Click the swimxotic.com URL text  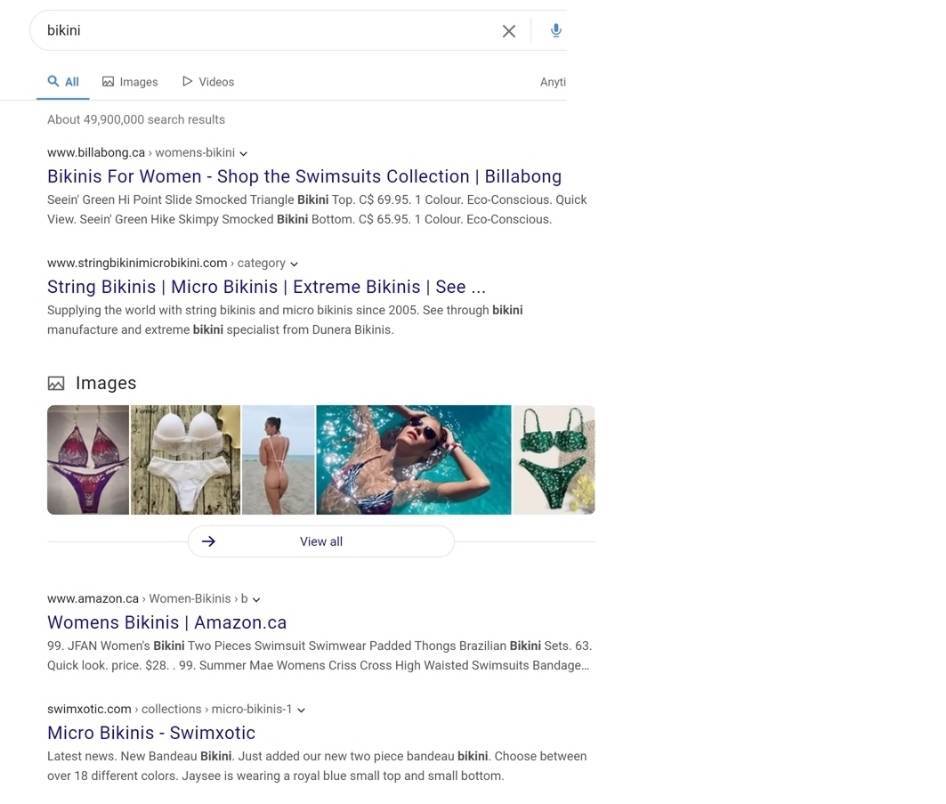click(x=89, y=709)
